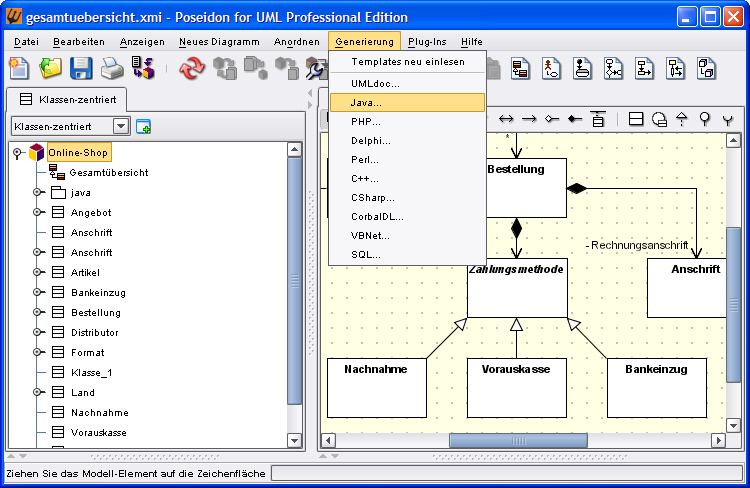Select the interface lollipop tool
Screen dimensions: 750x488
click(x=705, y=119)
